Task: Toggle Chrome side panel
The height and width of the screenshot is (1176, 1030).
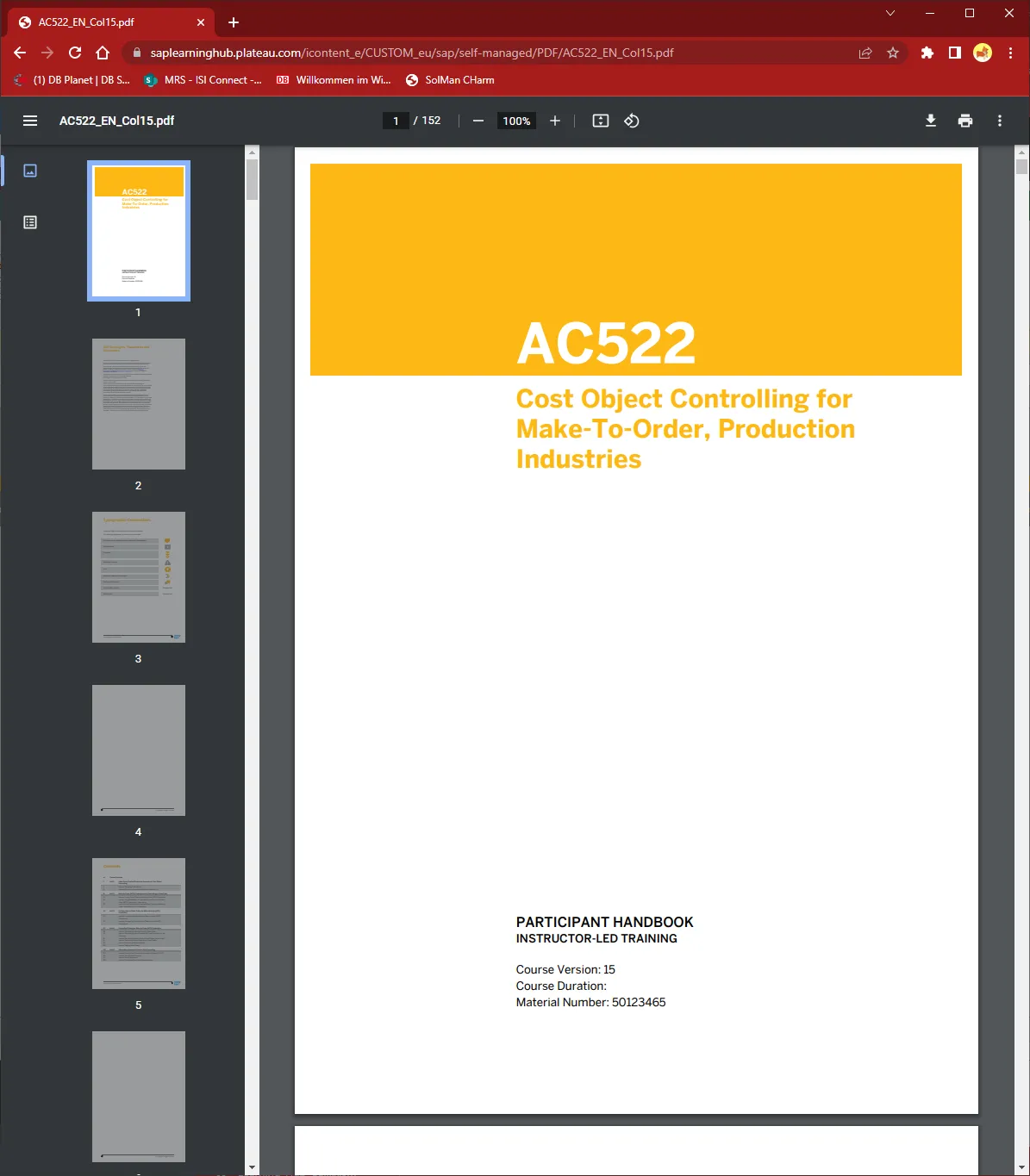Action: (955, 53)
